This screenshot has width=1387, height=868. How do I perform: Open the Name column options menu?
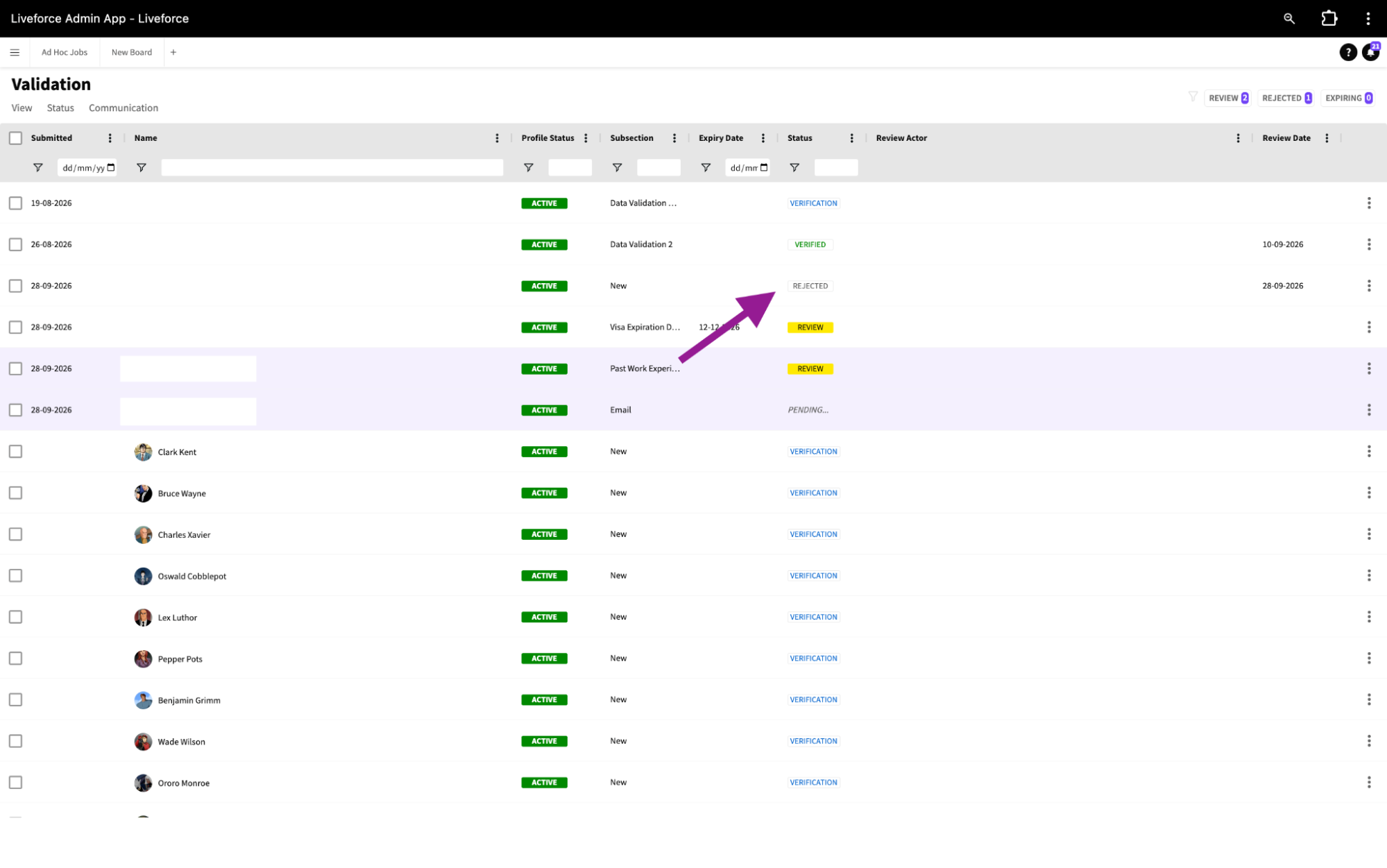(x=497, y=138)
